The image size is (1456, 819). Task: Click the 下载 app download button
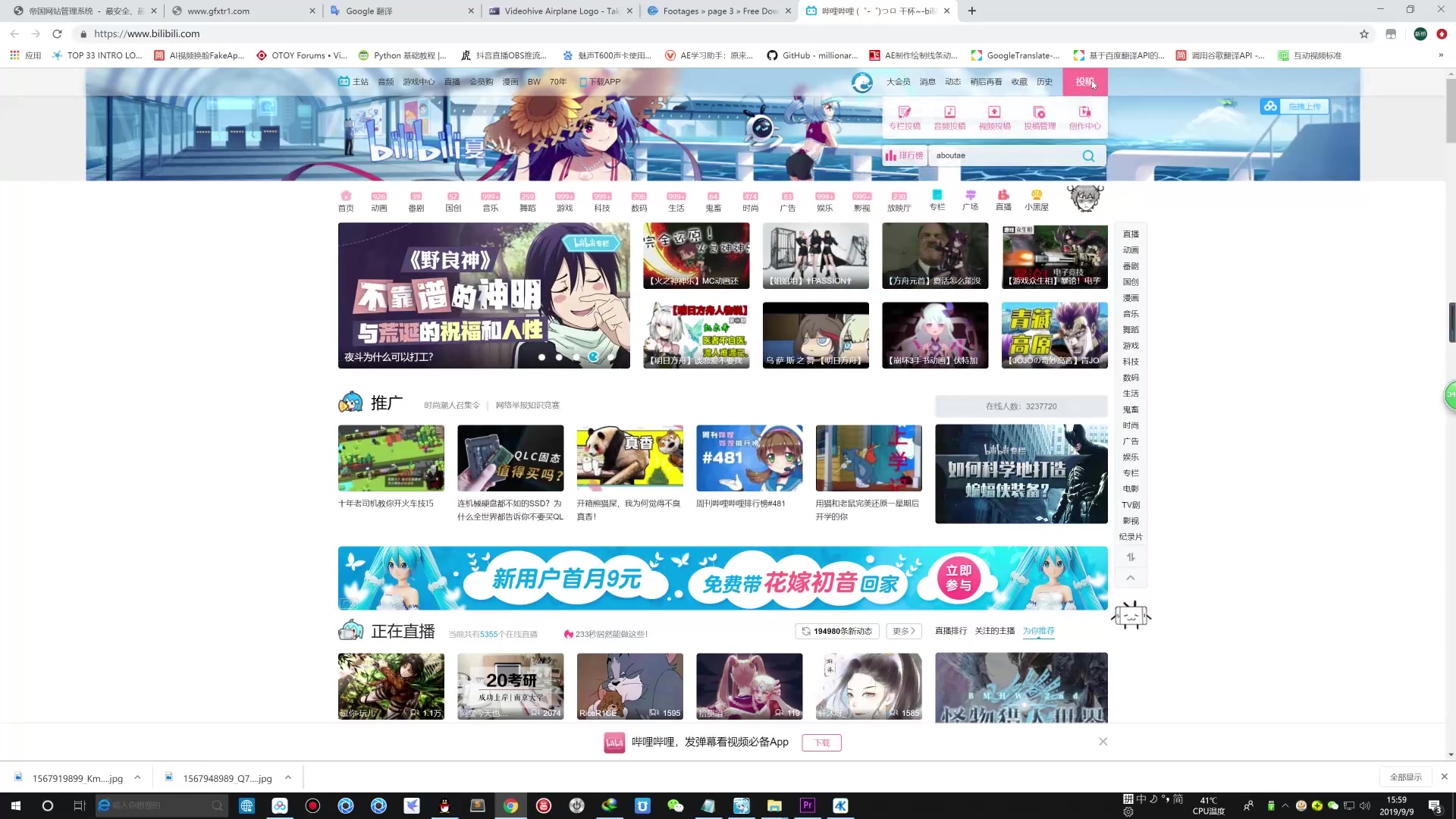pyautogui.click(x=821, y=743)
